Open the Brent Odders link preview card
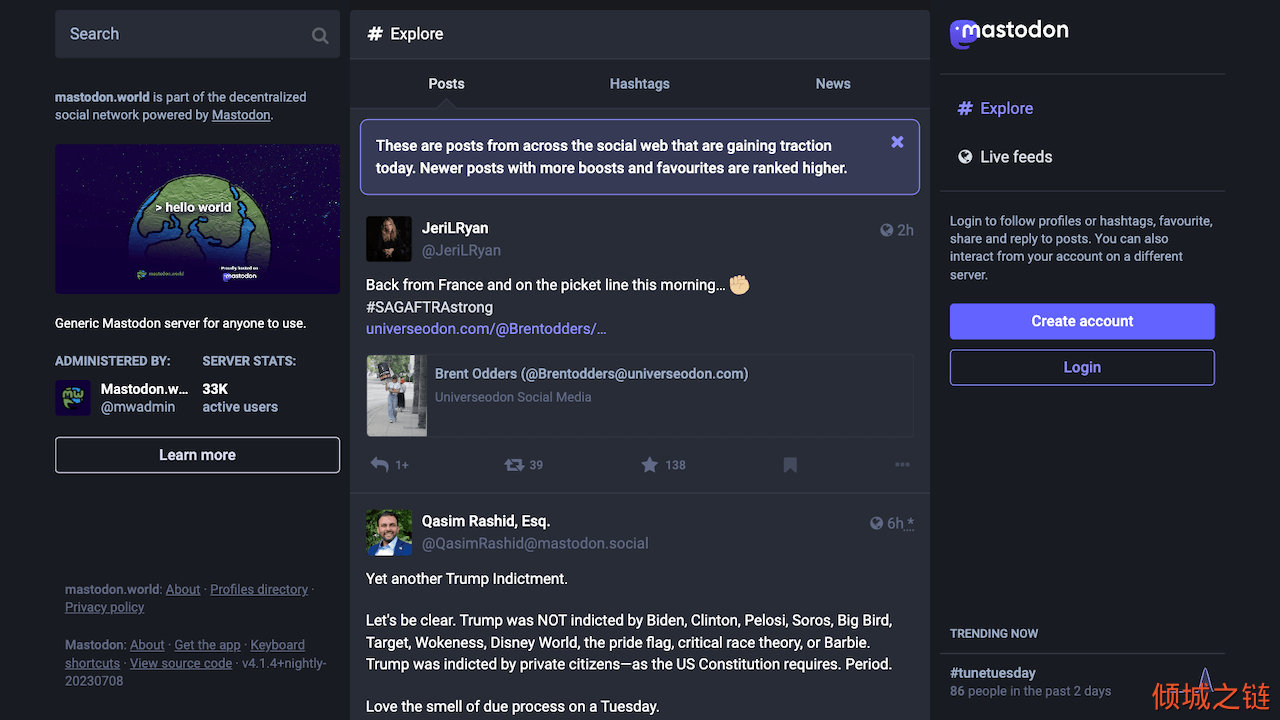This screenshot has height=720, width=1280. pyautogui.click(x=640, y=396)
